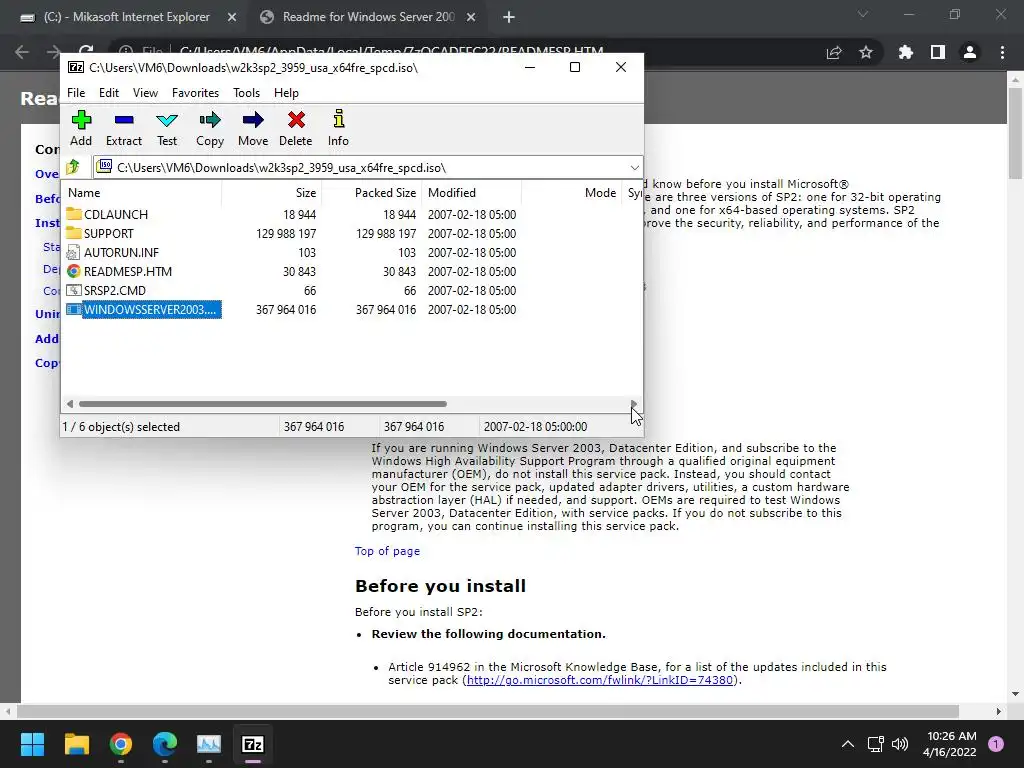Expand the 7-Zip address path dropdown

[x=634, y=168]
